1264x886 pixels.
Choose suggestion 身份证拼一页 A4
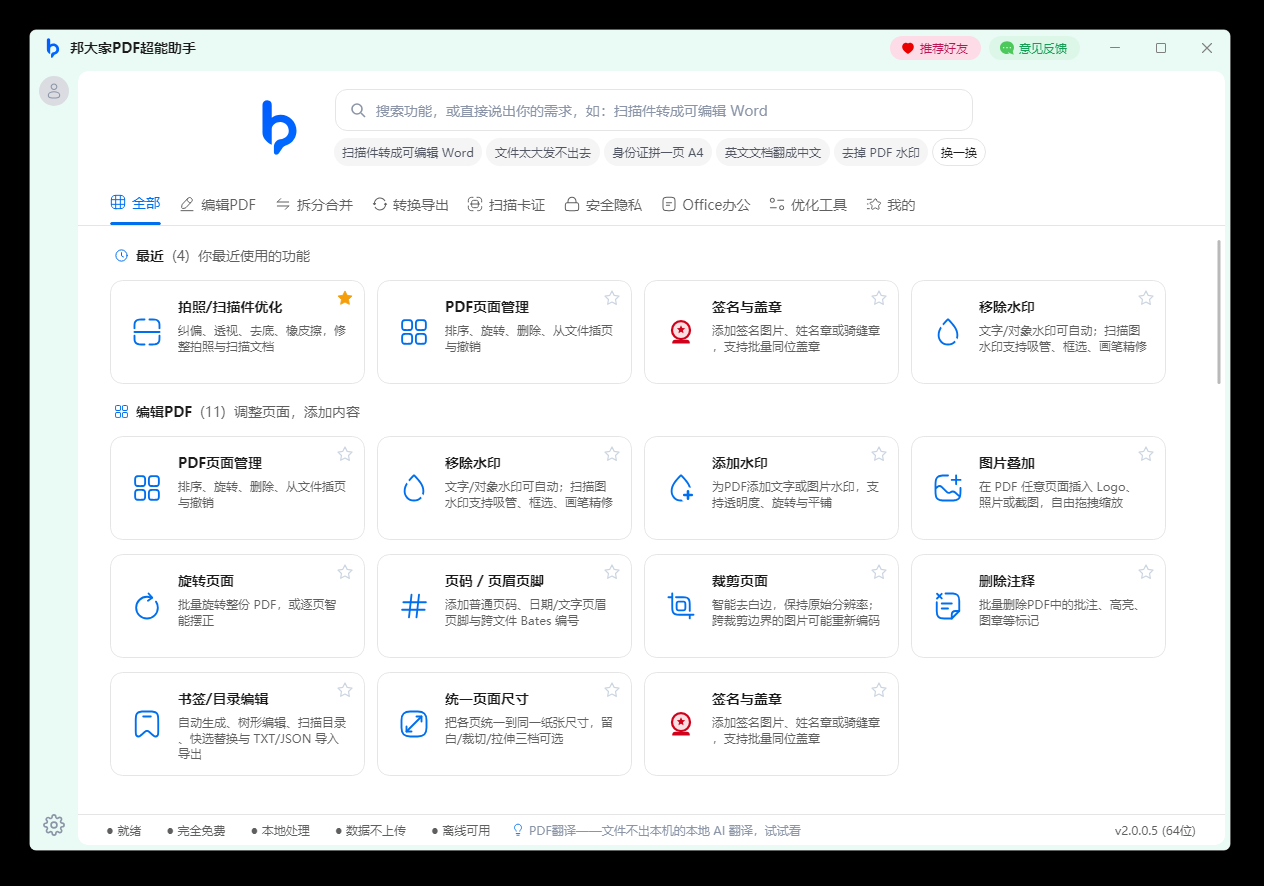pos(658,152)
